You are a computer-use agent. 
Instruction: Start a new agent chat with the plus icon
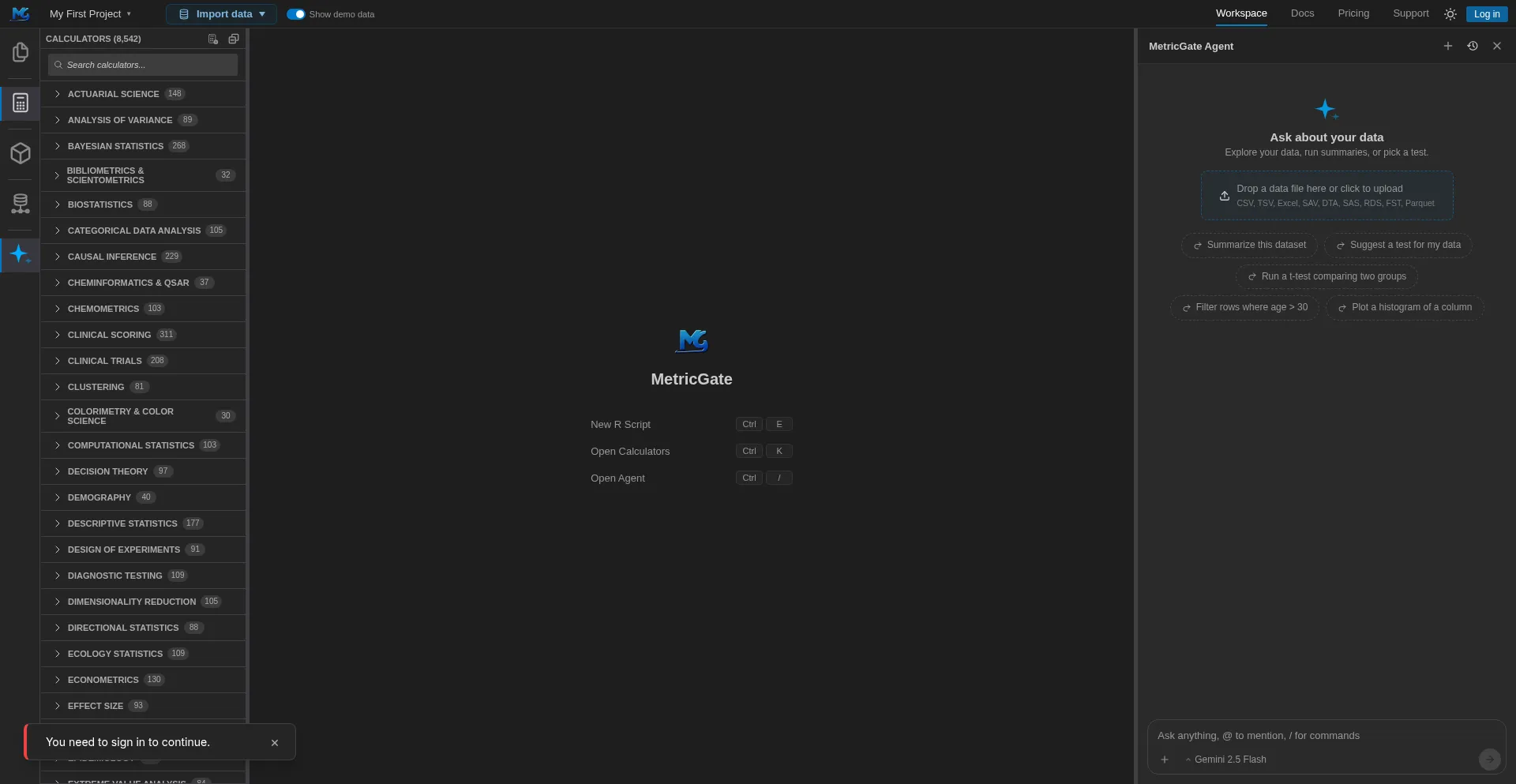tap(1448, 46)
